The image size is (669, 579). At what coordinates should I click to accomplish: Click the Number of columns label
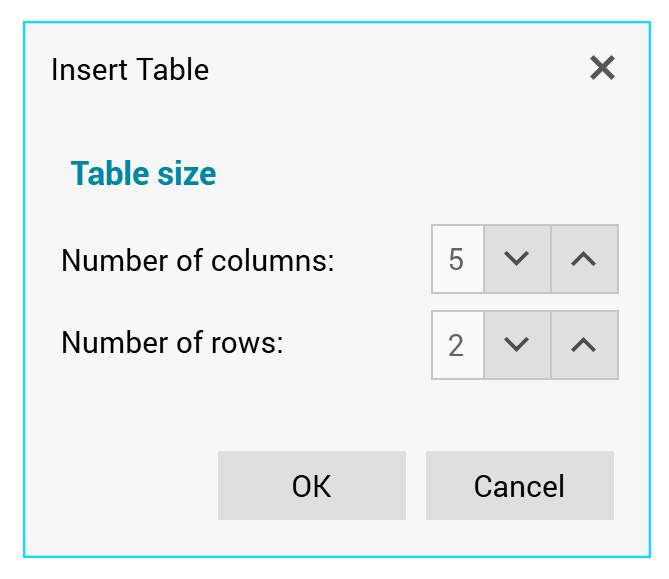[197, 261]
